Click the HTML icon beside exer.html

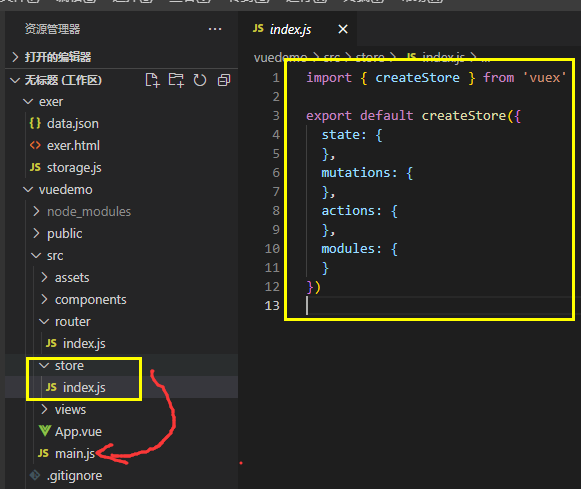(x=35, y=145)
